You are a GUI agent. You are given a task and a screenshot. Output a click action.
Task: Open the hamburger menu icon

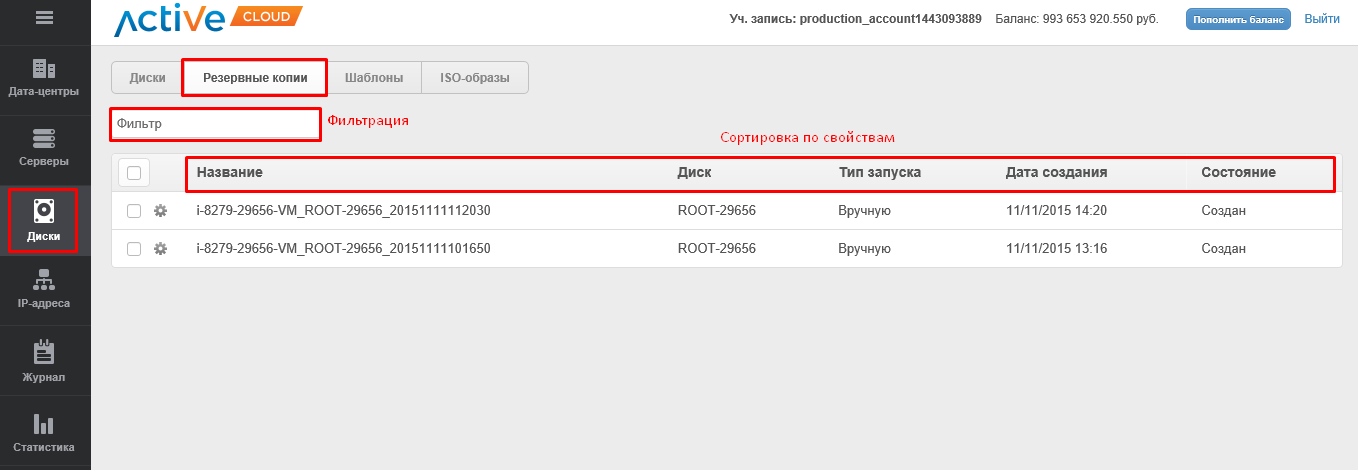coord(44,18)
